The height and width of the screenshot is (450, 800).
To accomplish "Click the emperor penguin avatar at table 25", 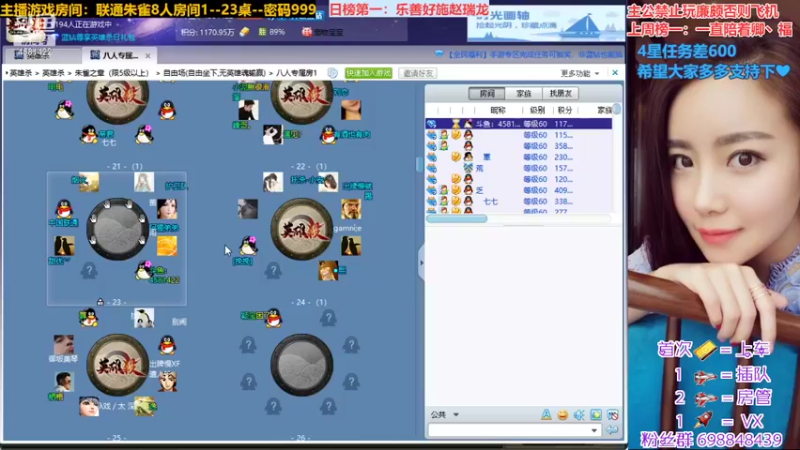I will (143, 318).
